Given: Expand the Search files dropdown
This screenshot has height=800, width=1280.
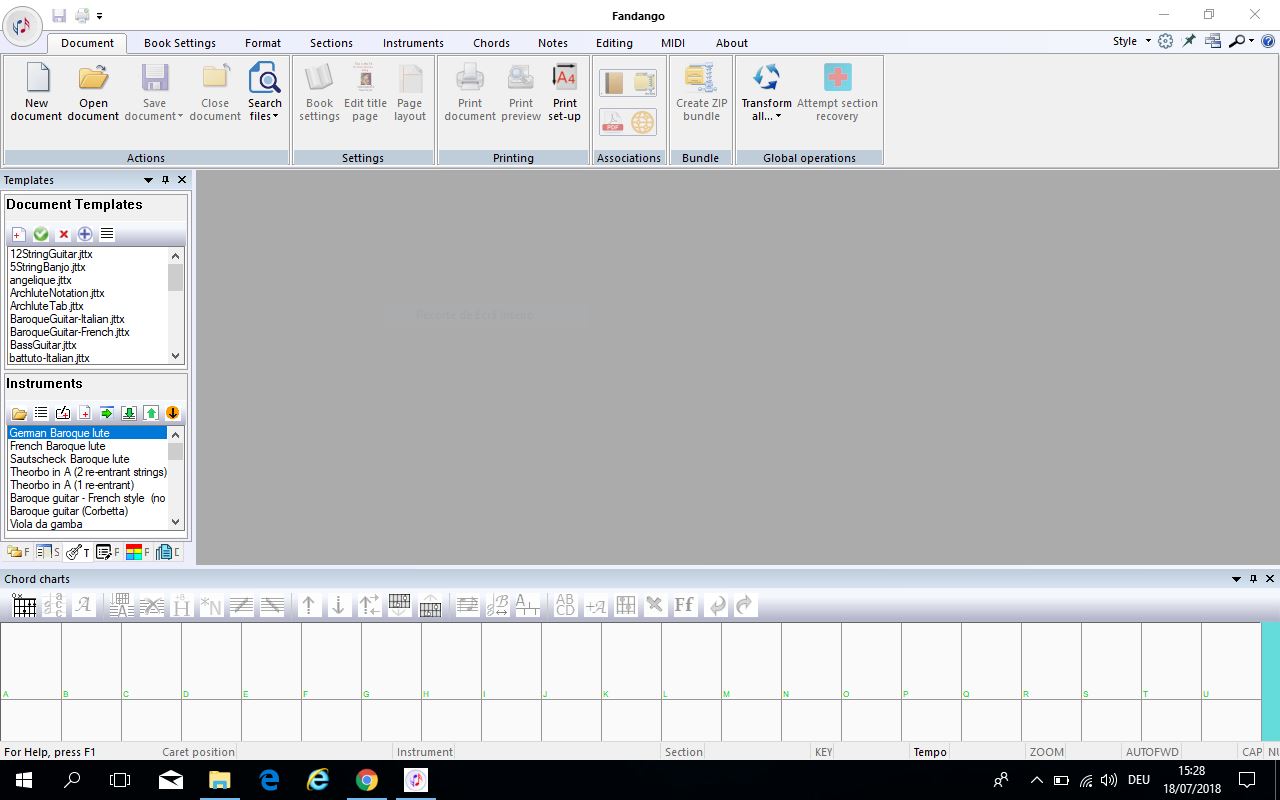Looking at the screenshot, I should (x=265, y=116).
